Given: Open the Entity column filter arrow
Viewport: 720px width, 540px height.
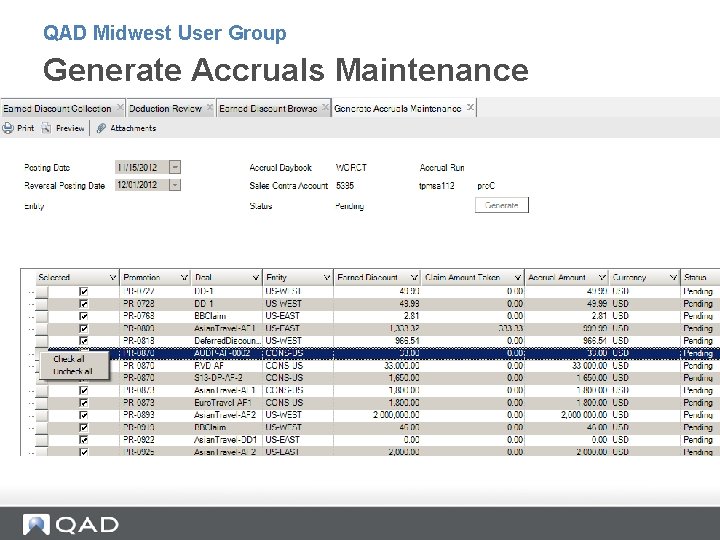Looking at the screenshot, I should coord(326,277).
